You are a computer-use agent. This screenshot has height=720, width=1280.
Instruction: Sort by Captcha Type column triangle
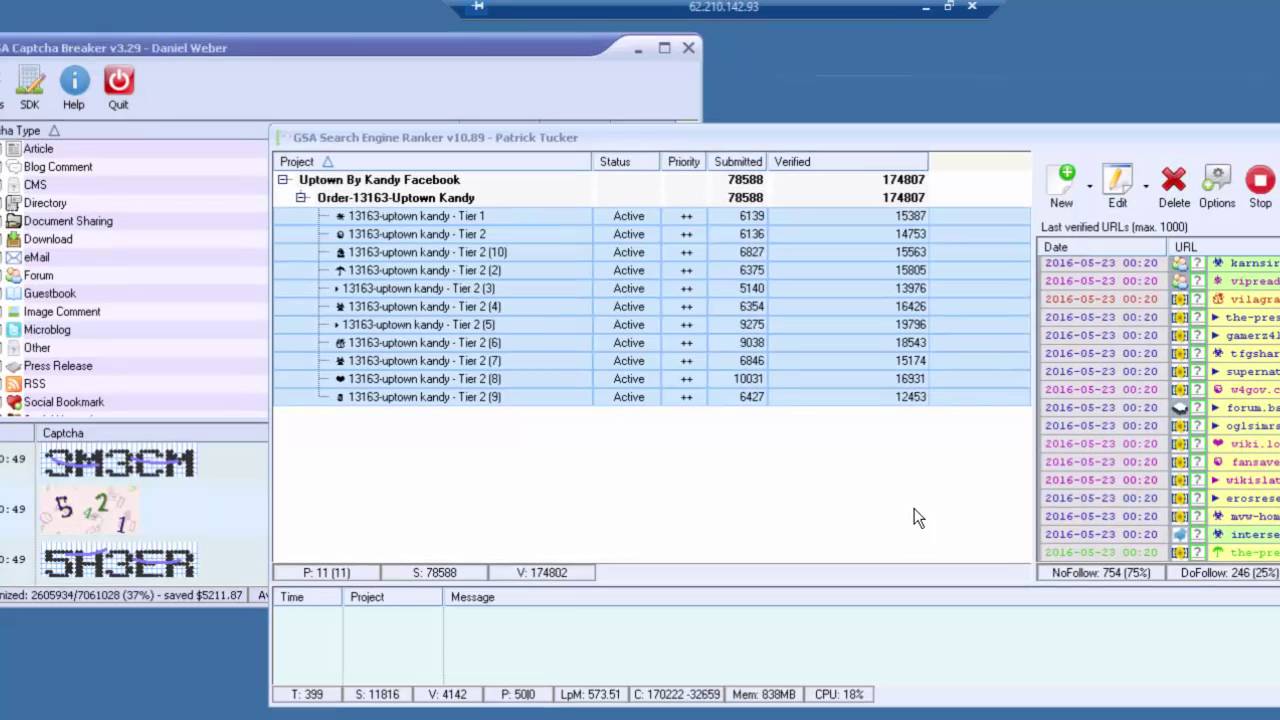tap(54, 131)
